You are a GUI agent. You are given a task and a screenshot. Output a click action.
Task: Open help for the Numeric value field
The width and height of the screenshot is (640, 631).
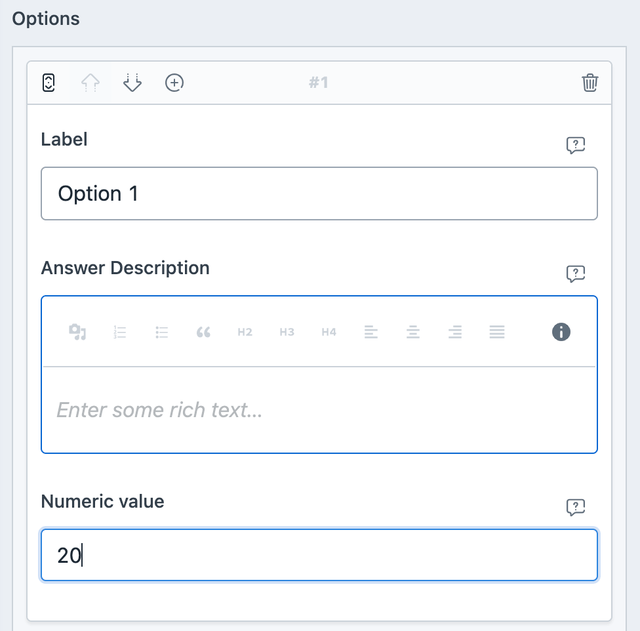[x=575, y=507]
